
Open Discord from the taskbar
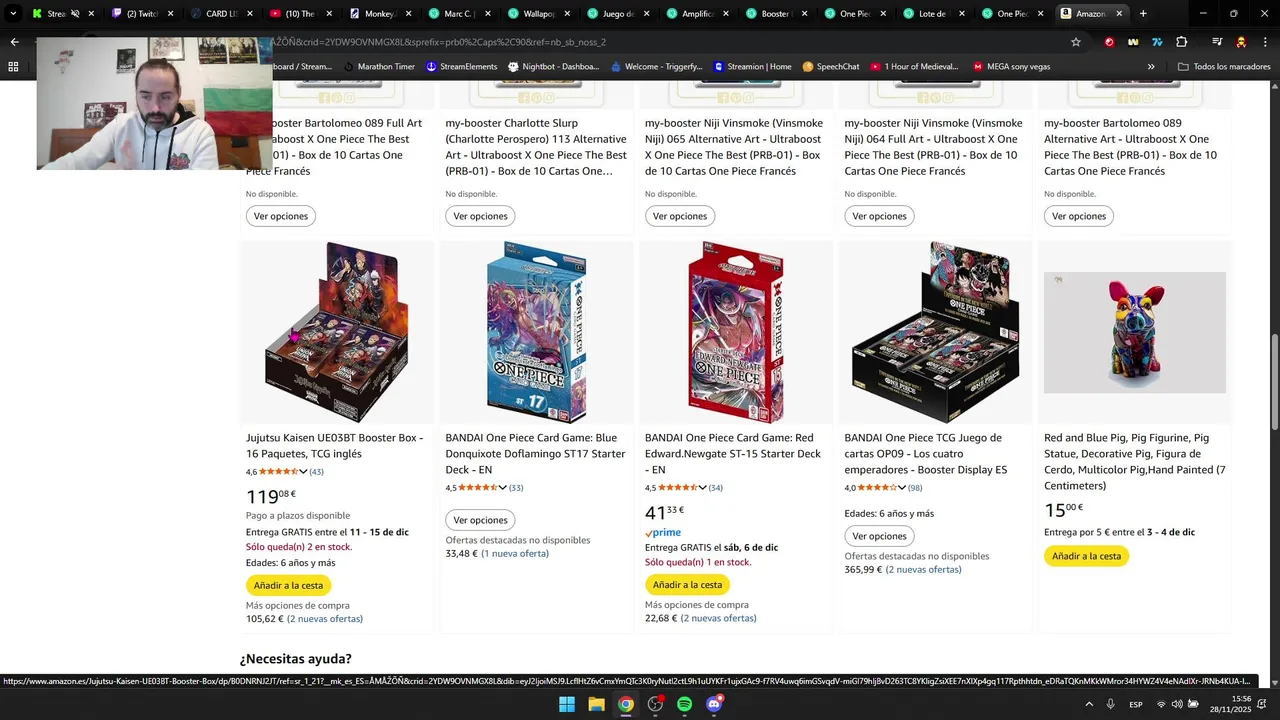714,704
